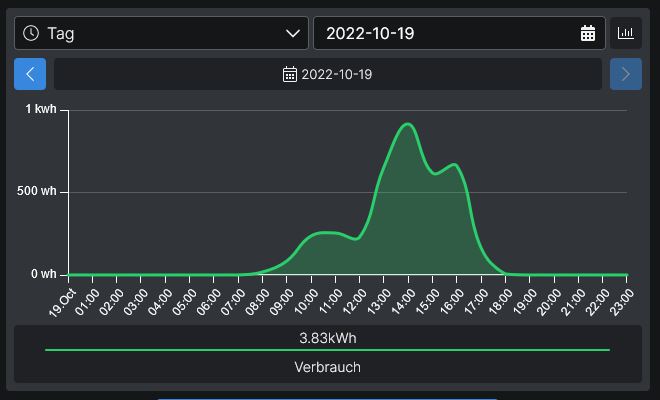Click the 2022-10-19 date input field
The width and height of the screenshot is (660, 400).
coord(459,33)
